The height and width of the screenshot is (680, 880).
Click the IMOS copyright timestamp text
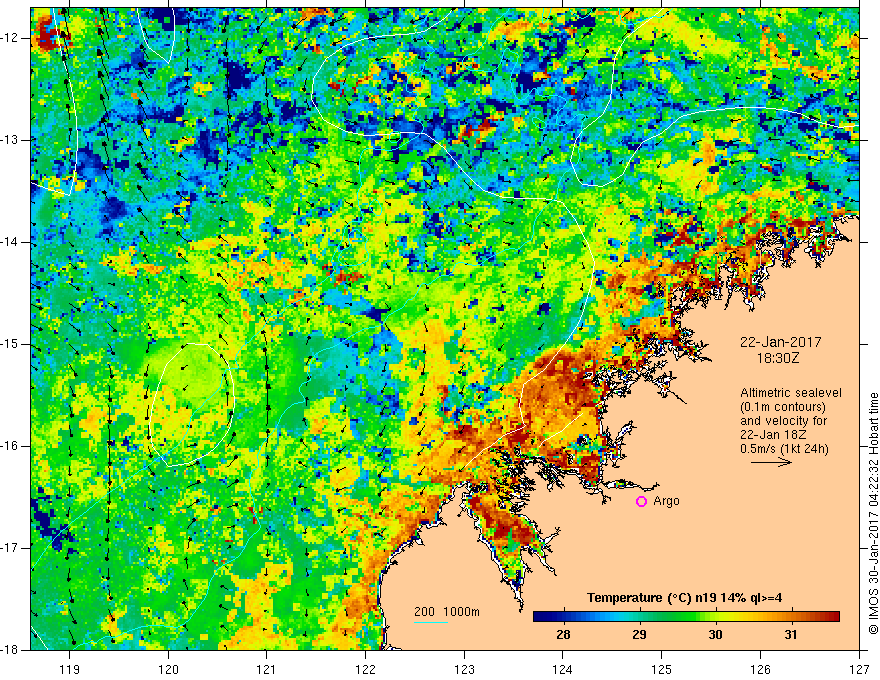pos(873,513)
